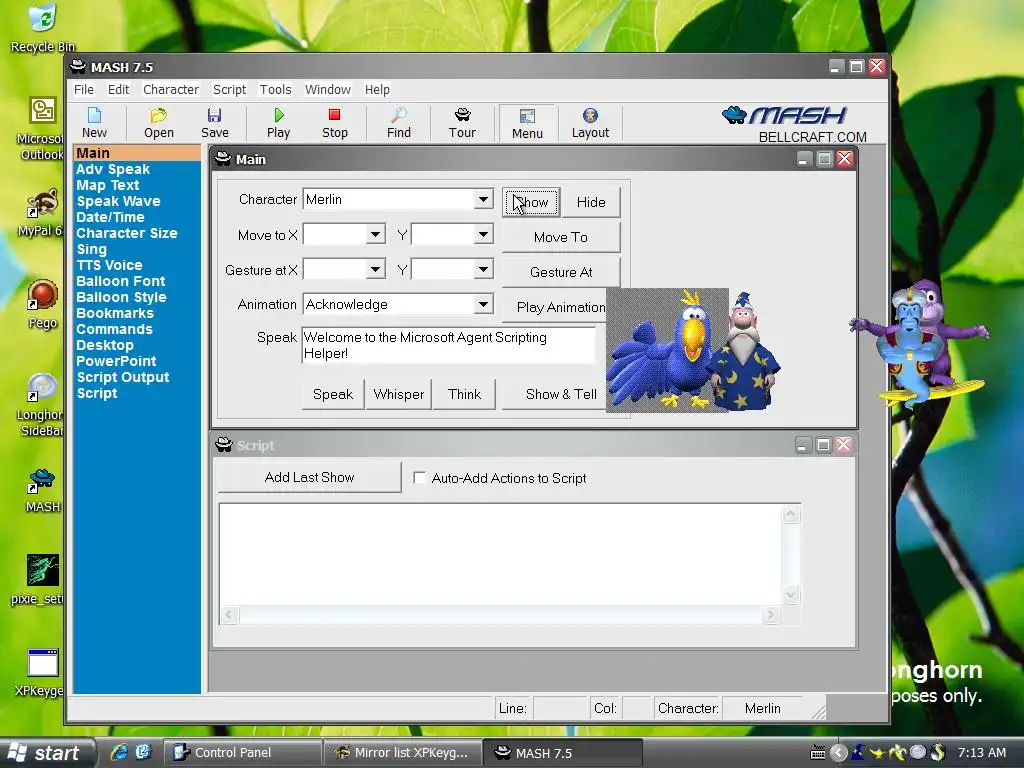Switch to Control Panel taskbar button

pyautogui.click(x=242, y=753)
